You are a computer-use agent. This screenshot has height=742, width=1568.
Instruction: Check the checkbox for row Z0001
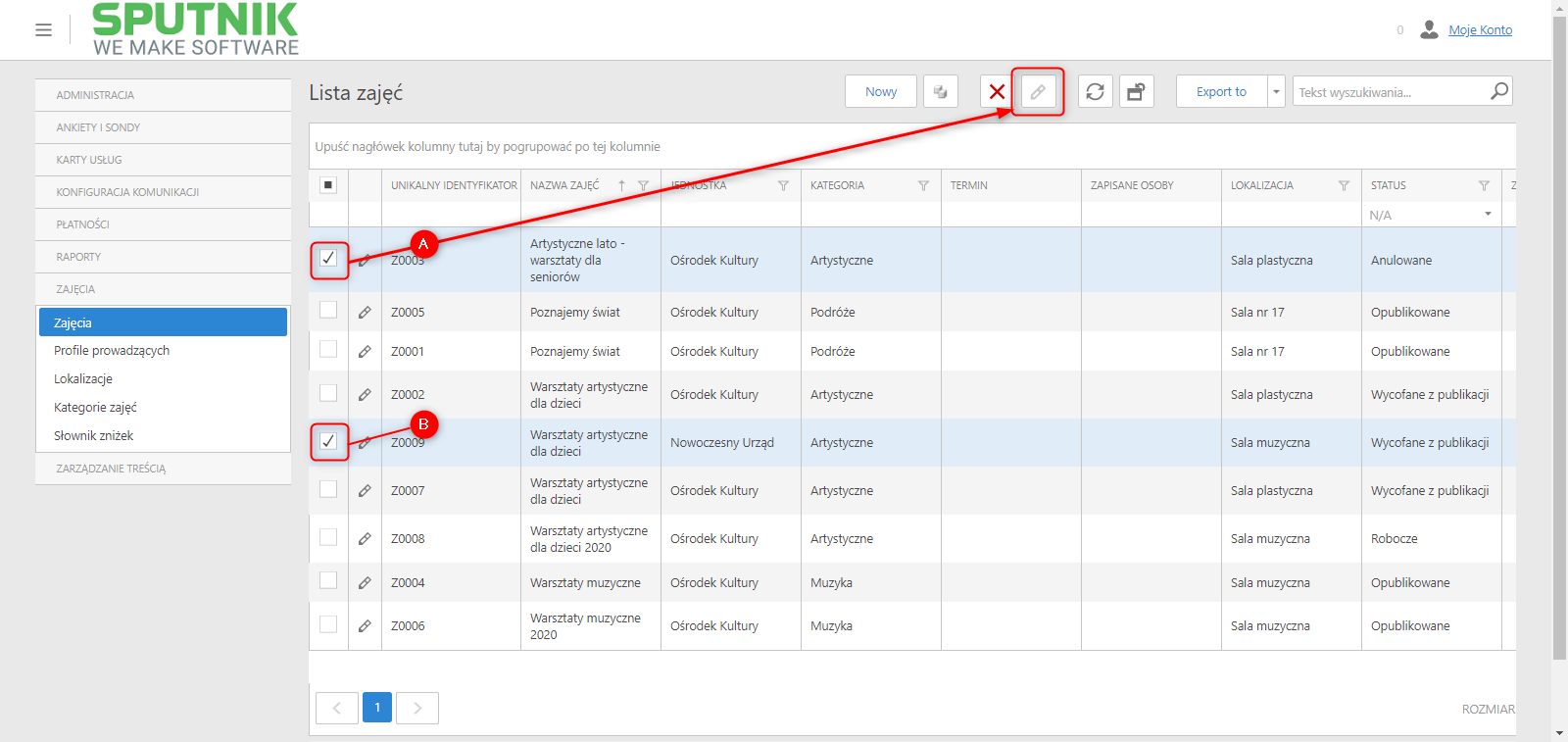coord(328,349)
